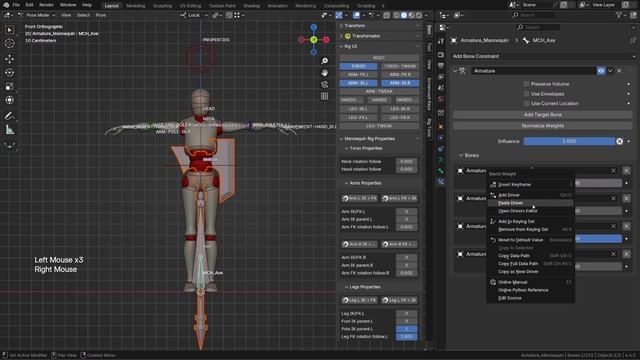
Task: Choose Insert Keyframe from context menu
Action: (x=531, y=184)
